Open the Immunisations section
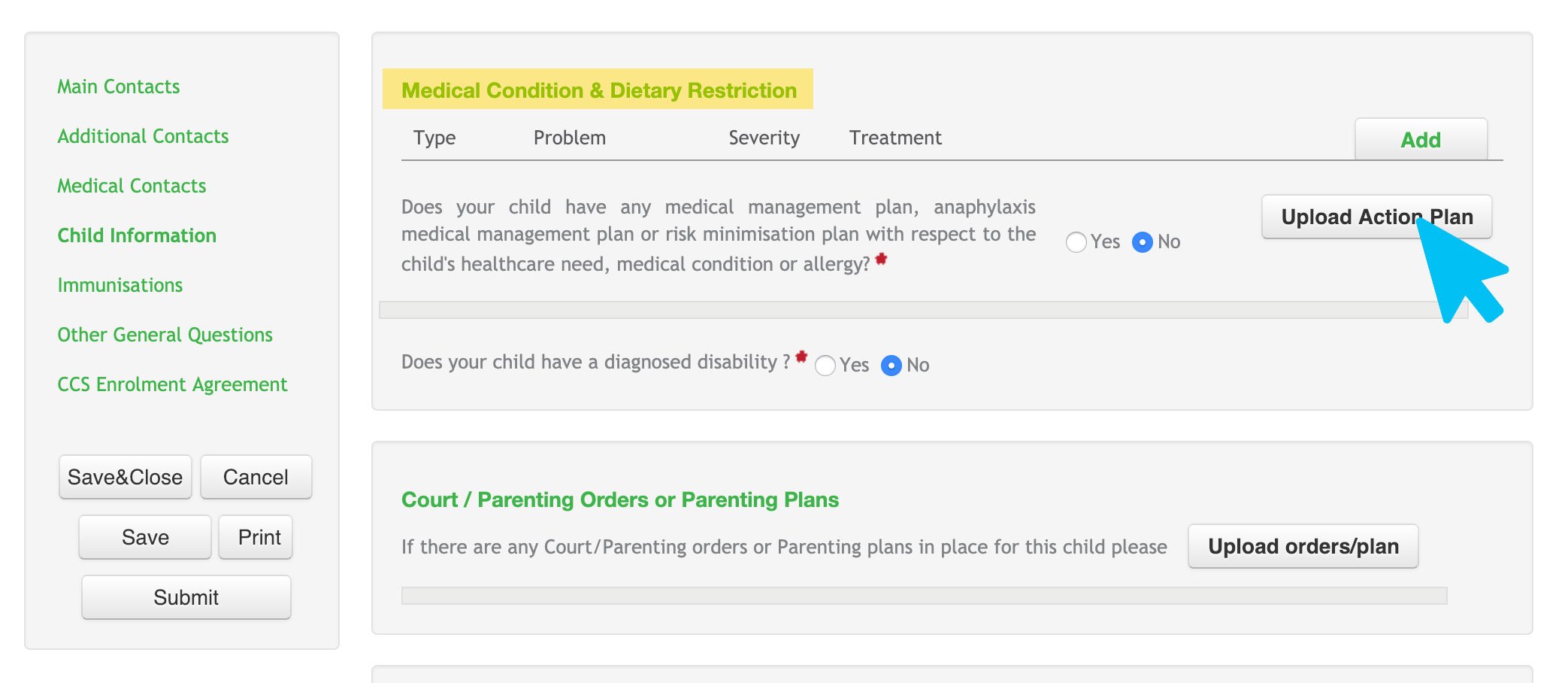 120,285
